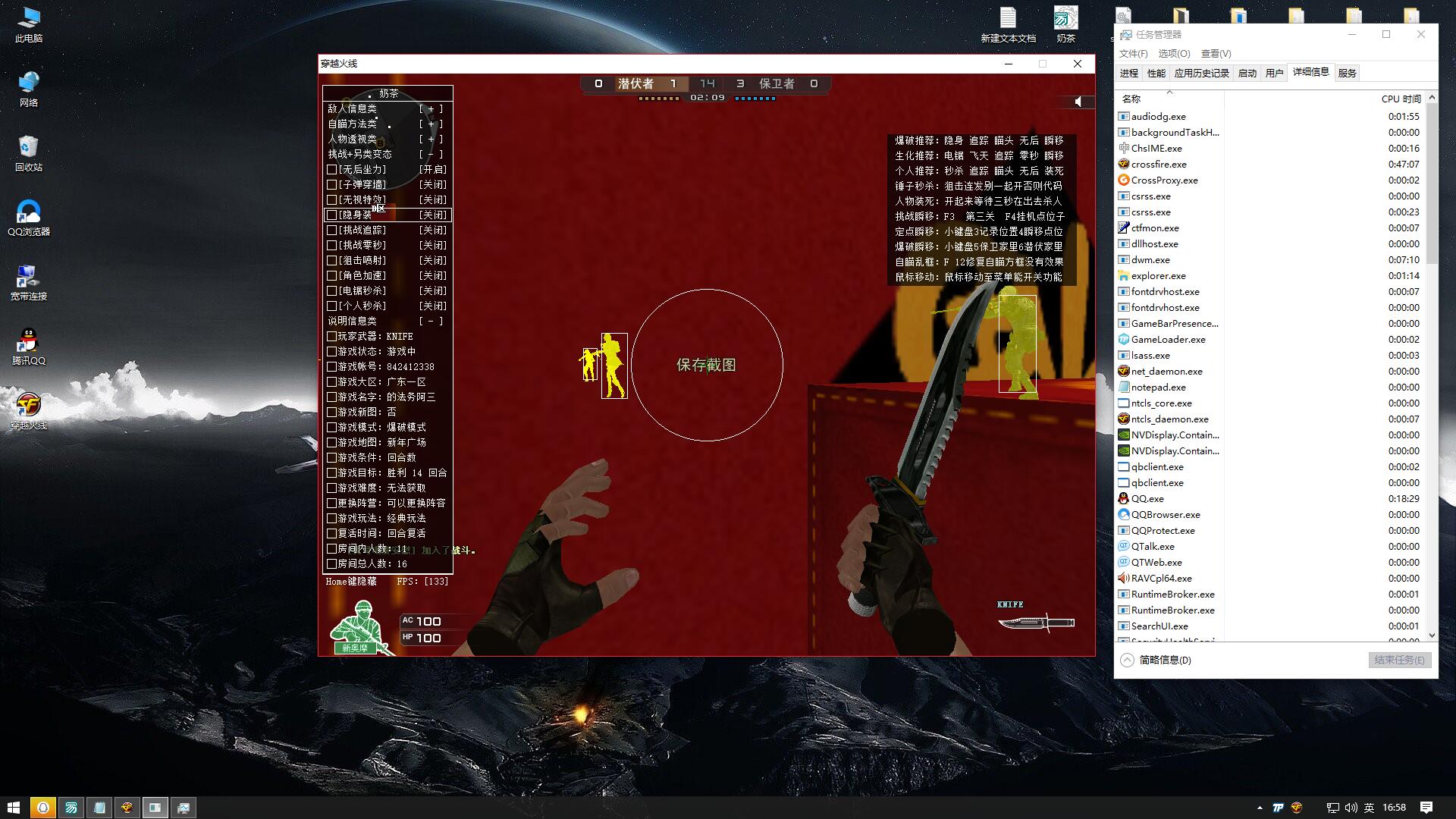The height and width of the screenshot is (819, 1456).
Task: Launch 腾讯QQ from the desktop
Action: pyautogui.click(x=29, y=347)
